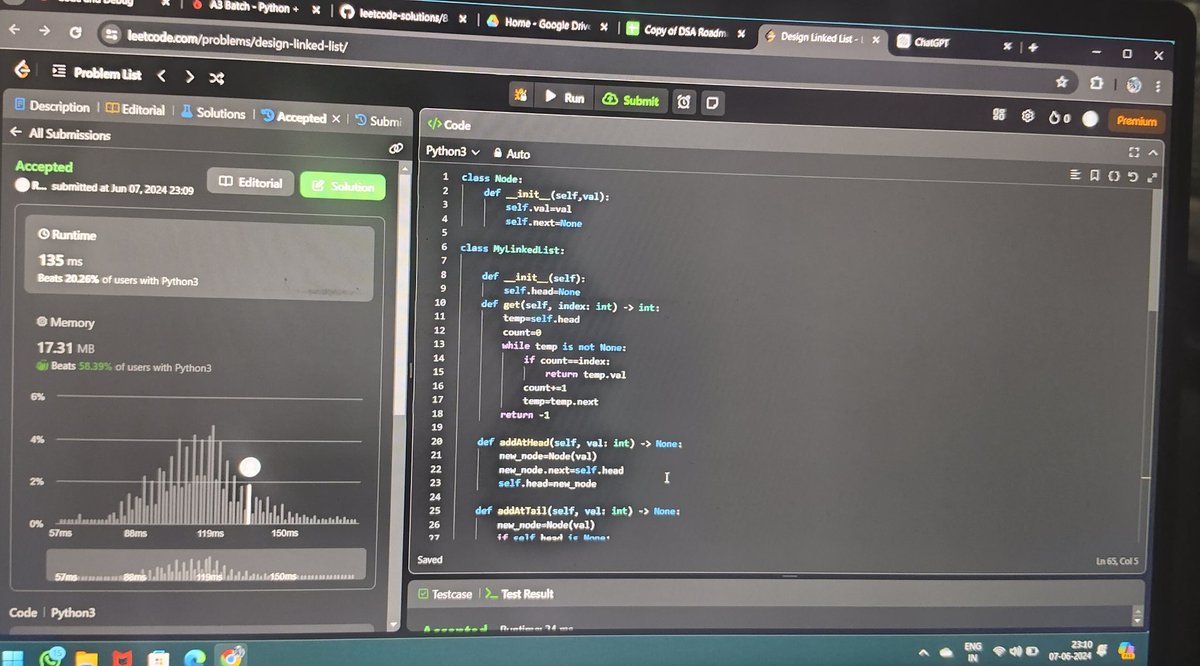This screenshot has width=1200, height=666.
Task: Toggle the Auto lock setting
Action: pos(511,154)
